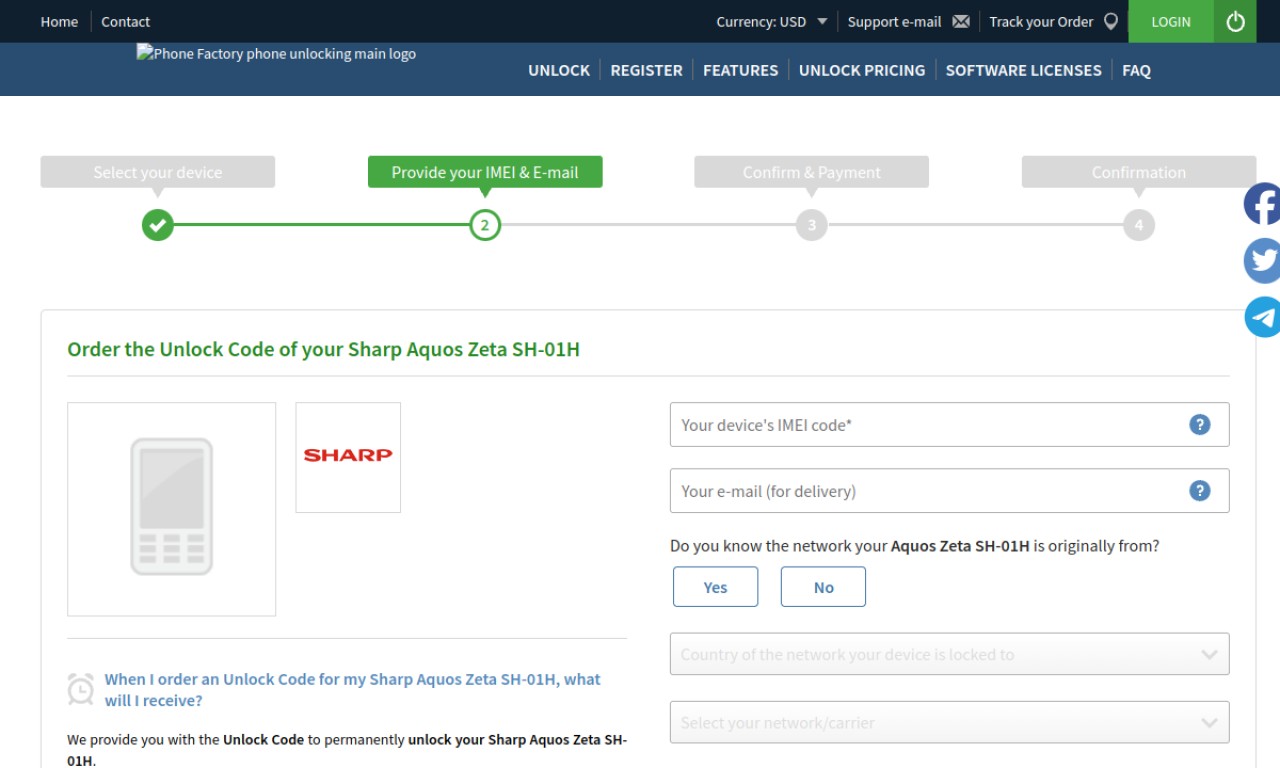The height and width of the screenshot is (768, 1280).
Task: Open the FEATURES menu item
Action: point(740,70)
